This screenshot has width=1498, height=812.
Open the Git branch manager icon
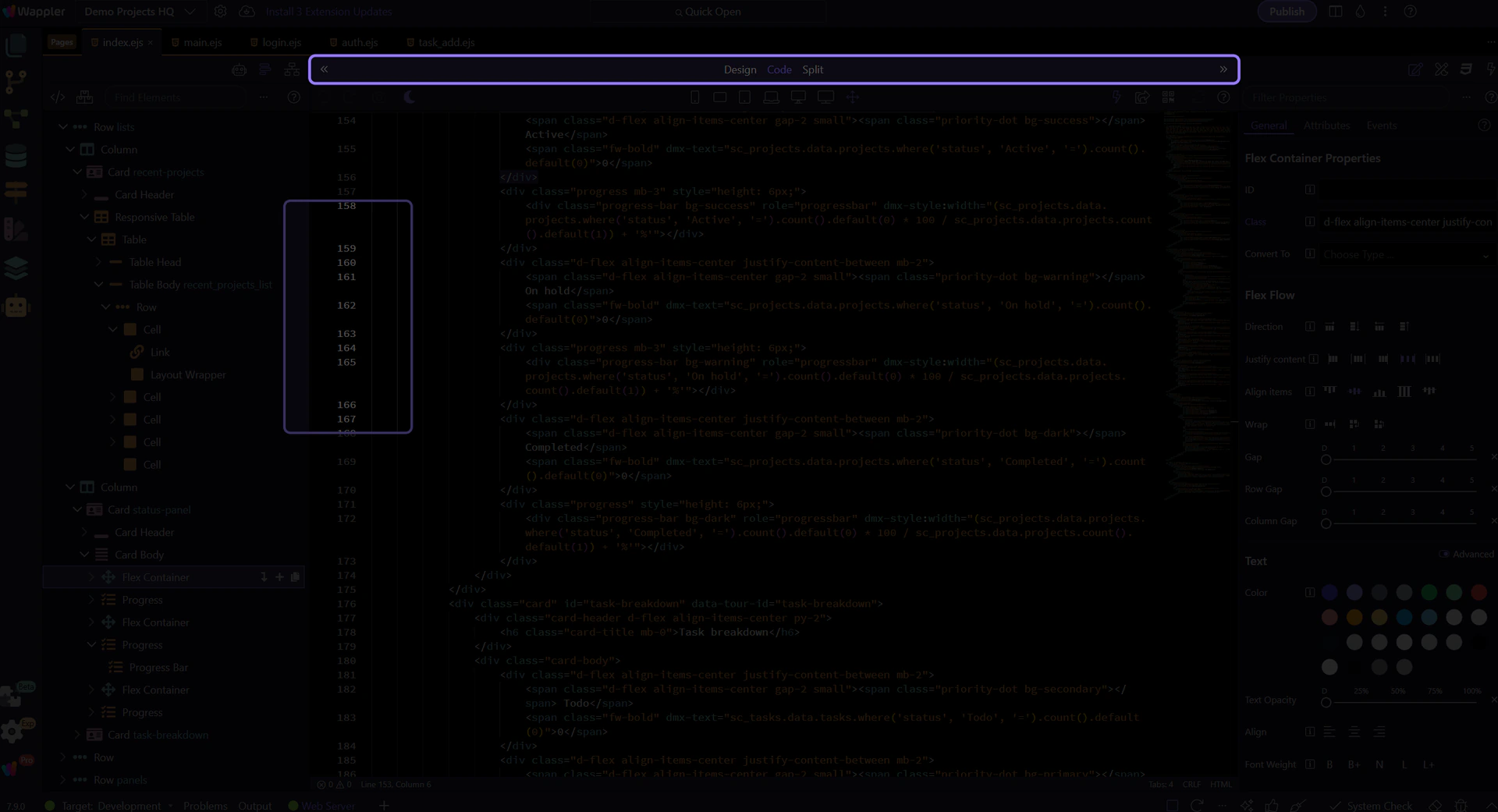(16, 81)
